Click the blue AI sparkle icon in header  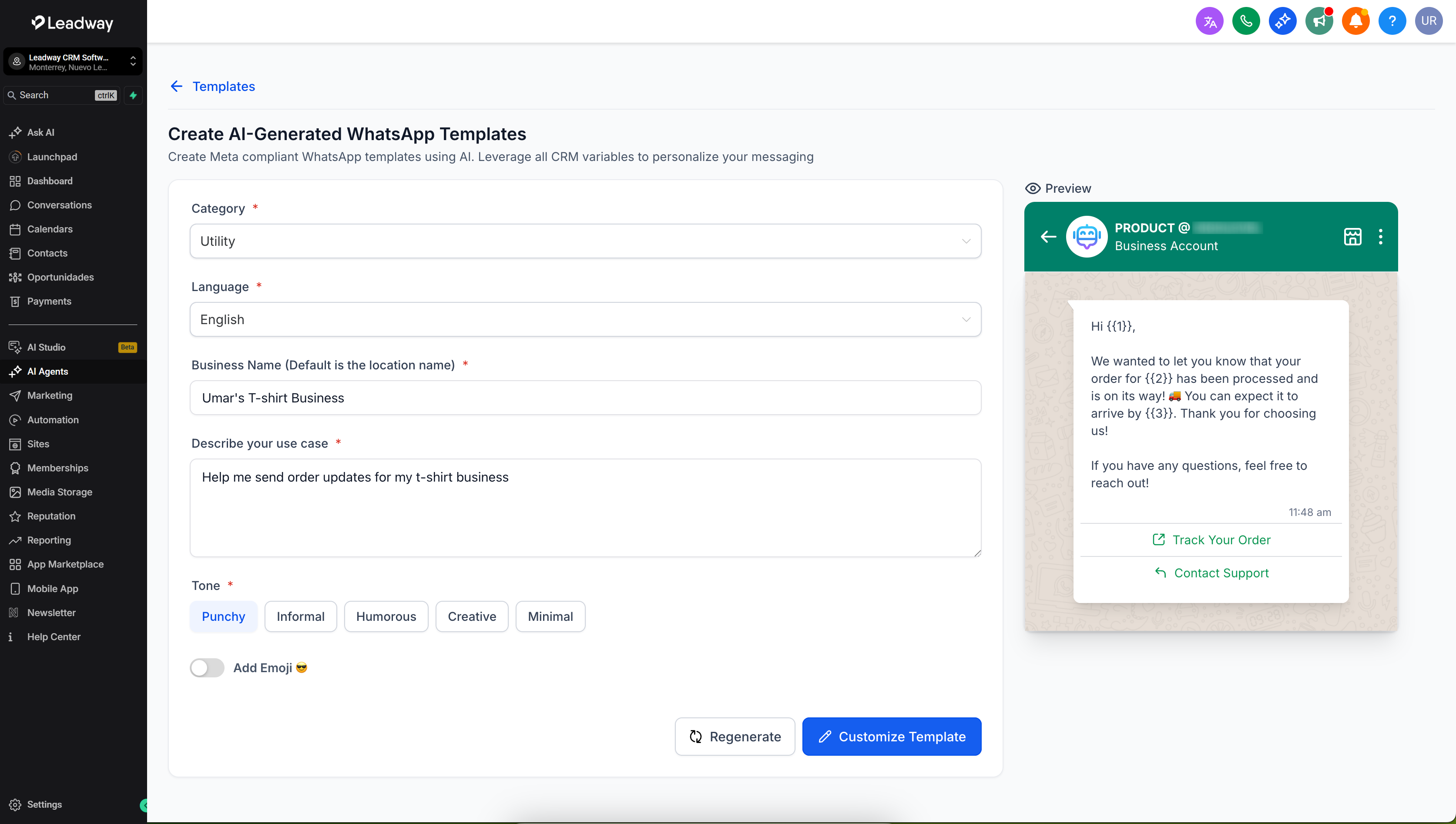click(x=1282, y=21)
